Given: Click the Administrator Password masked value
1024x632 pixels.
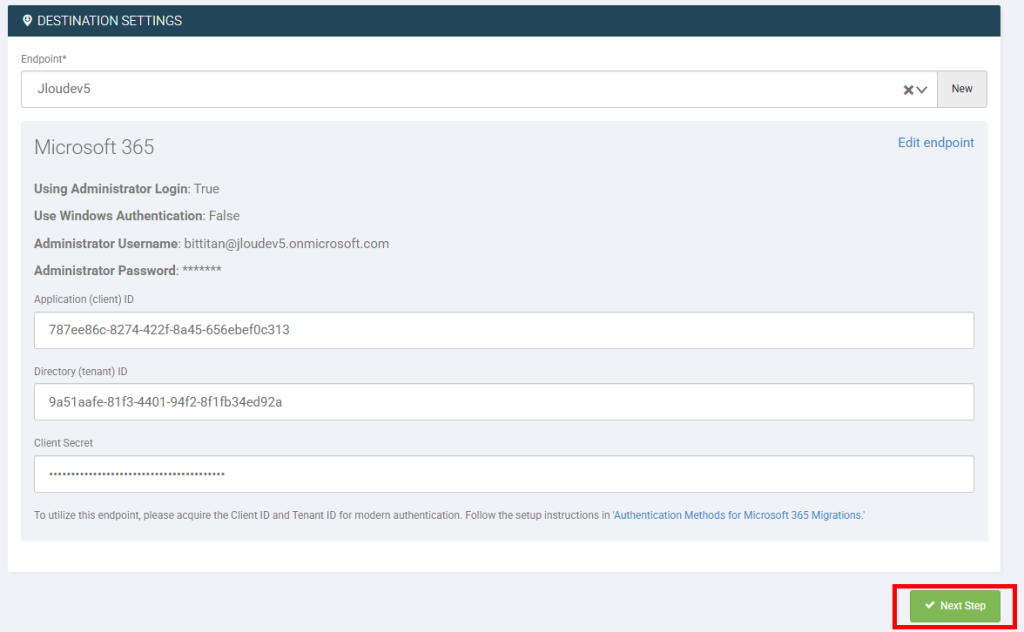Looking at the screenshot, I should [x=202, y=270].
